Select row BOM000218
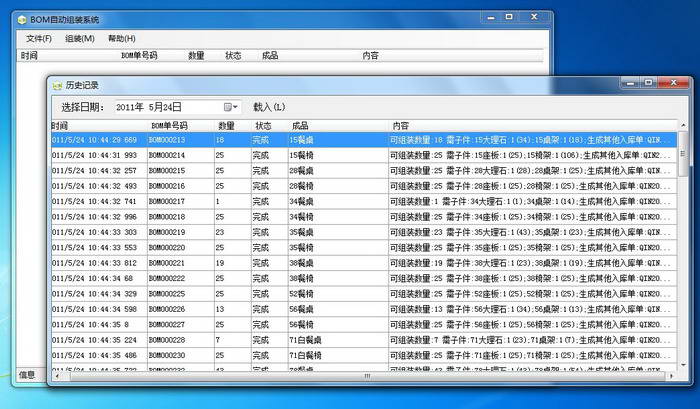 click(x=364, y=217)
